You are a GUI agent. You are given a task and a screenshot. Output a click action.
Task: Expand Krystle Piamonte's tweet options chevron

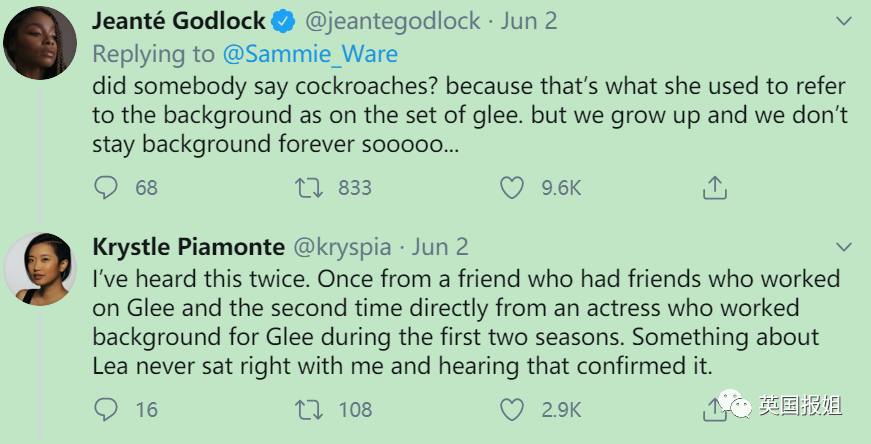point(845,246)
